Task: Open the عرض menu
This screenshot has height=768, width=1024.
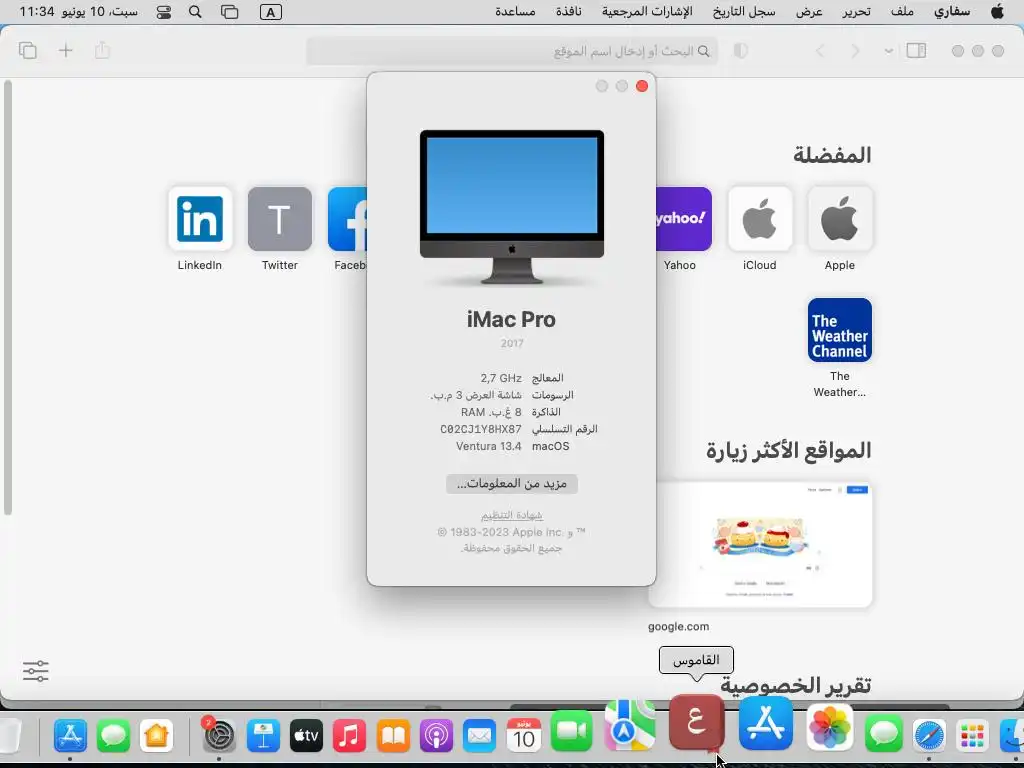Action: pyautogui.click(x=809, y=12)
